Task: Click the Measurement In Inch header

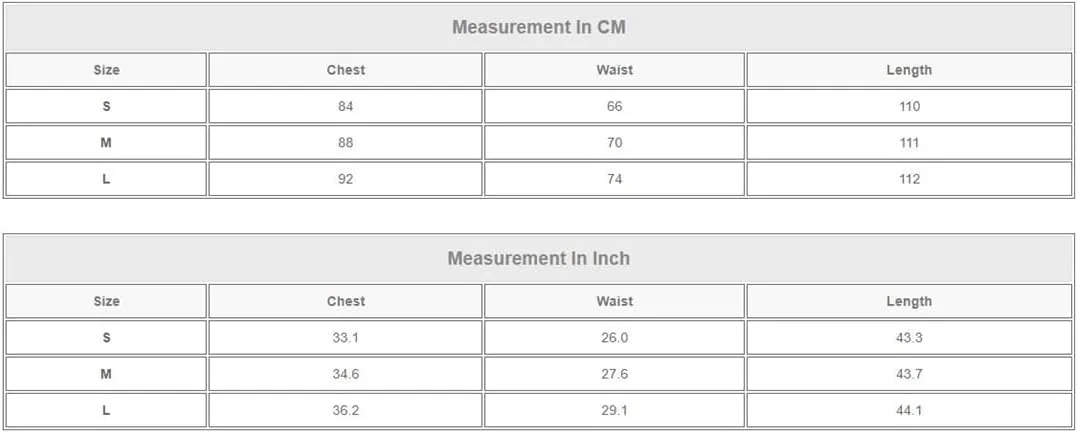Action: [x=538, y=258]
